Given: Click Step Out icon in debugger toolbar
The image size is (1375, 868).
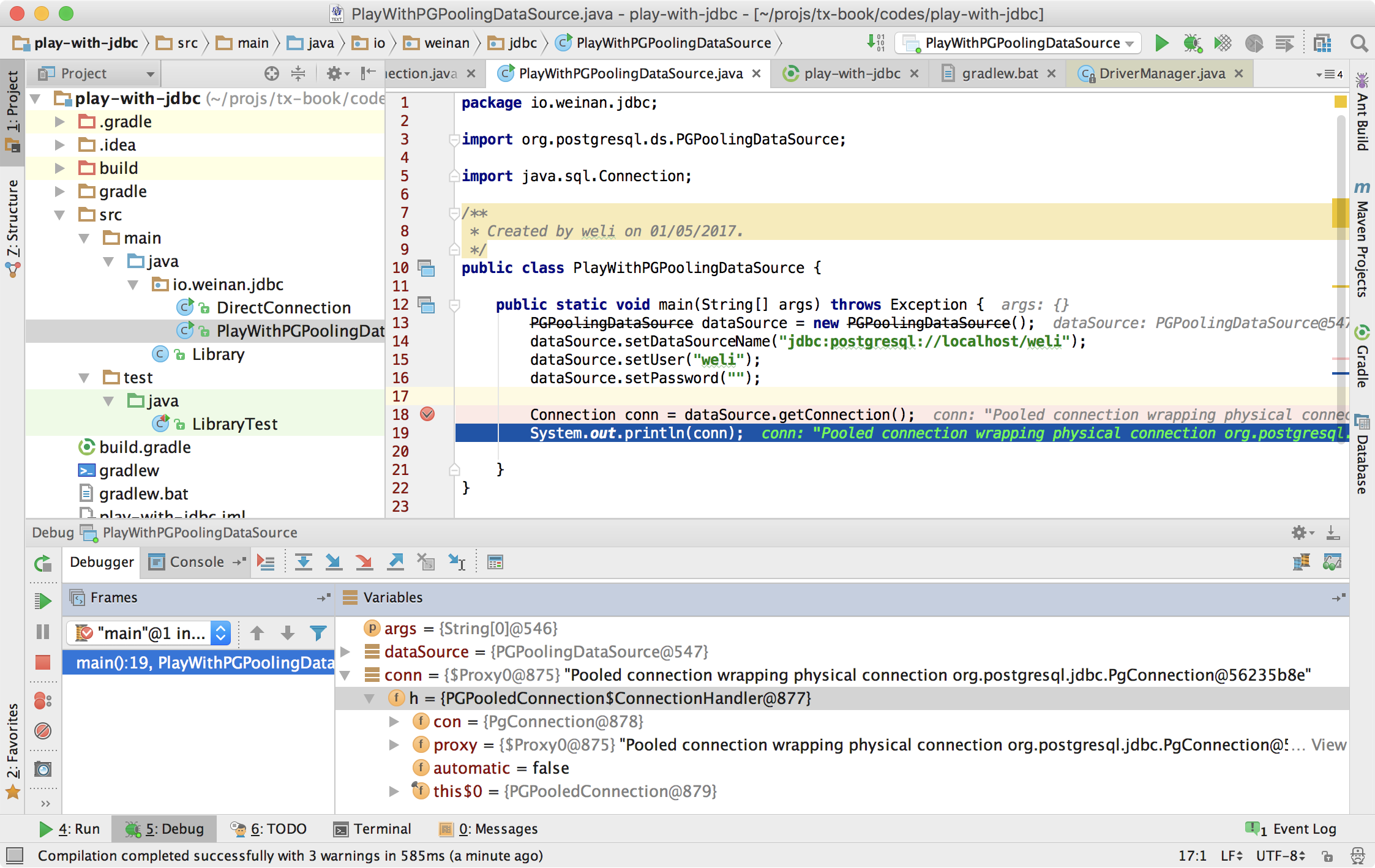Looking at the screenshot, I should click(x=395, y=562).
